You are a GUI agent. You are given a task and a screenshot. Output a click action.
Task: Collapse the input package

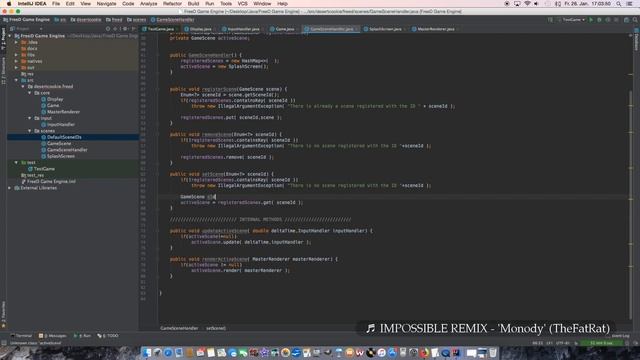coord(29,118)
